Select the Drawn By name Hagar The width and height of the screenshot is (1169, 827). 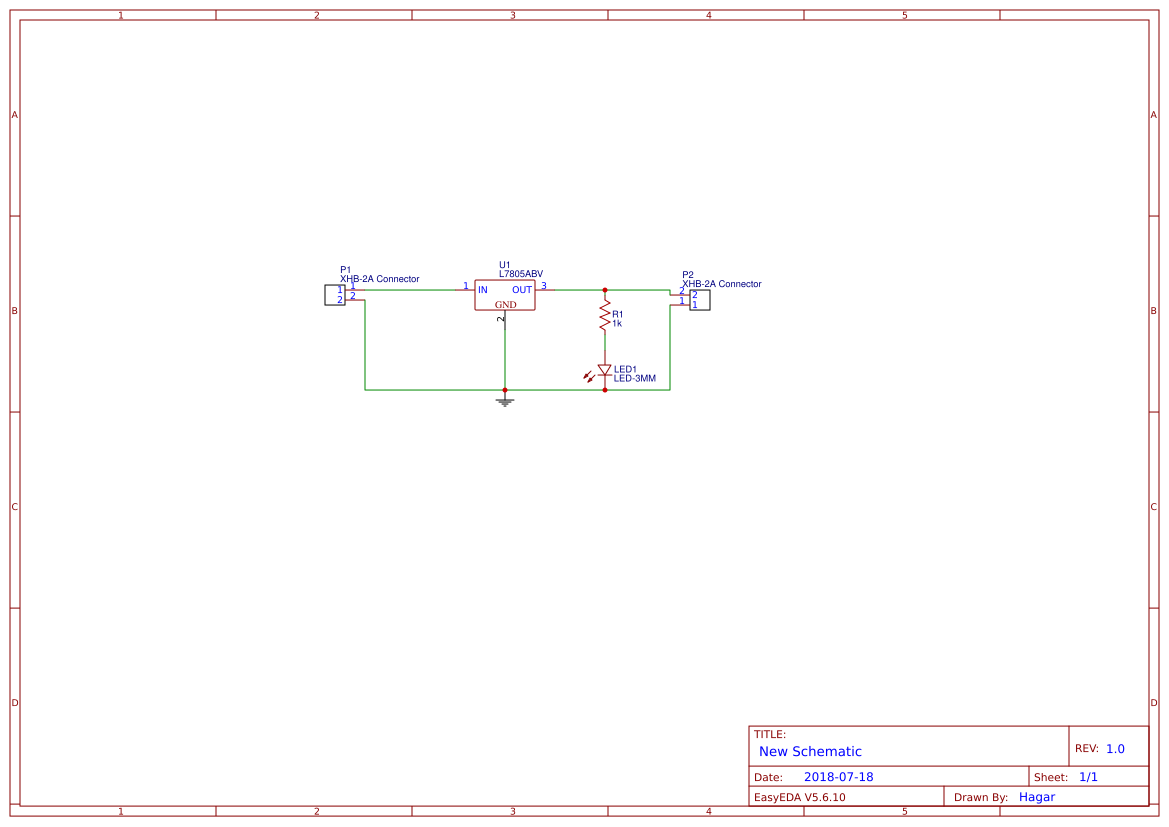(1035, 796)
